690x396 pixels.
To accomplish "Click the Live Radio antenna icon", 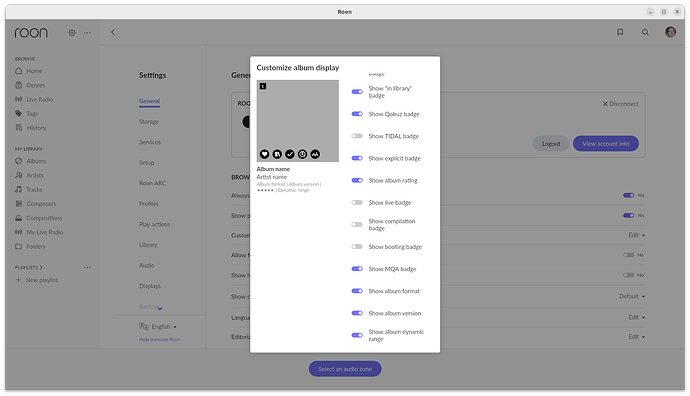I will coord(18,99).
